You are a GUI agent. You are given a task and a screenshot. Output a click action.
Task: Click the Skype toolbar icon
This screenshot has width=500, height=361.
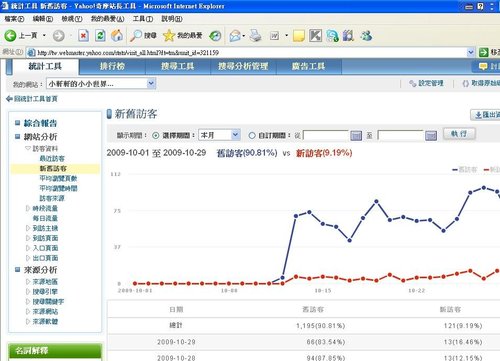pos(332,36)
